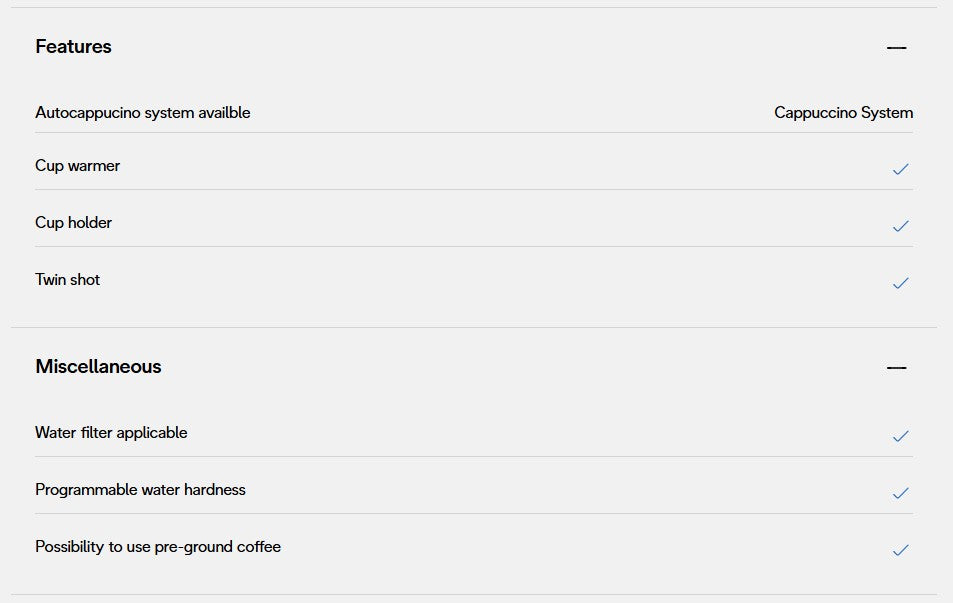Select the Cappuccino System value text
This screenshot has width=953, height=603.
843,113
